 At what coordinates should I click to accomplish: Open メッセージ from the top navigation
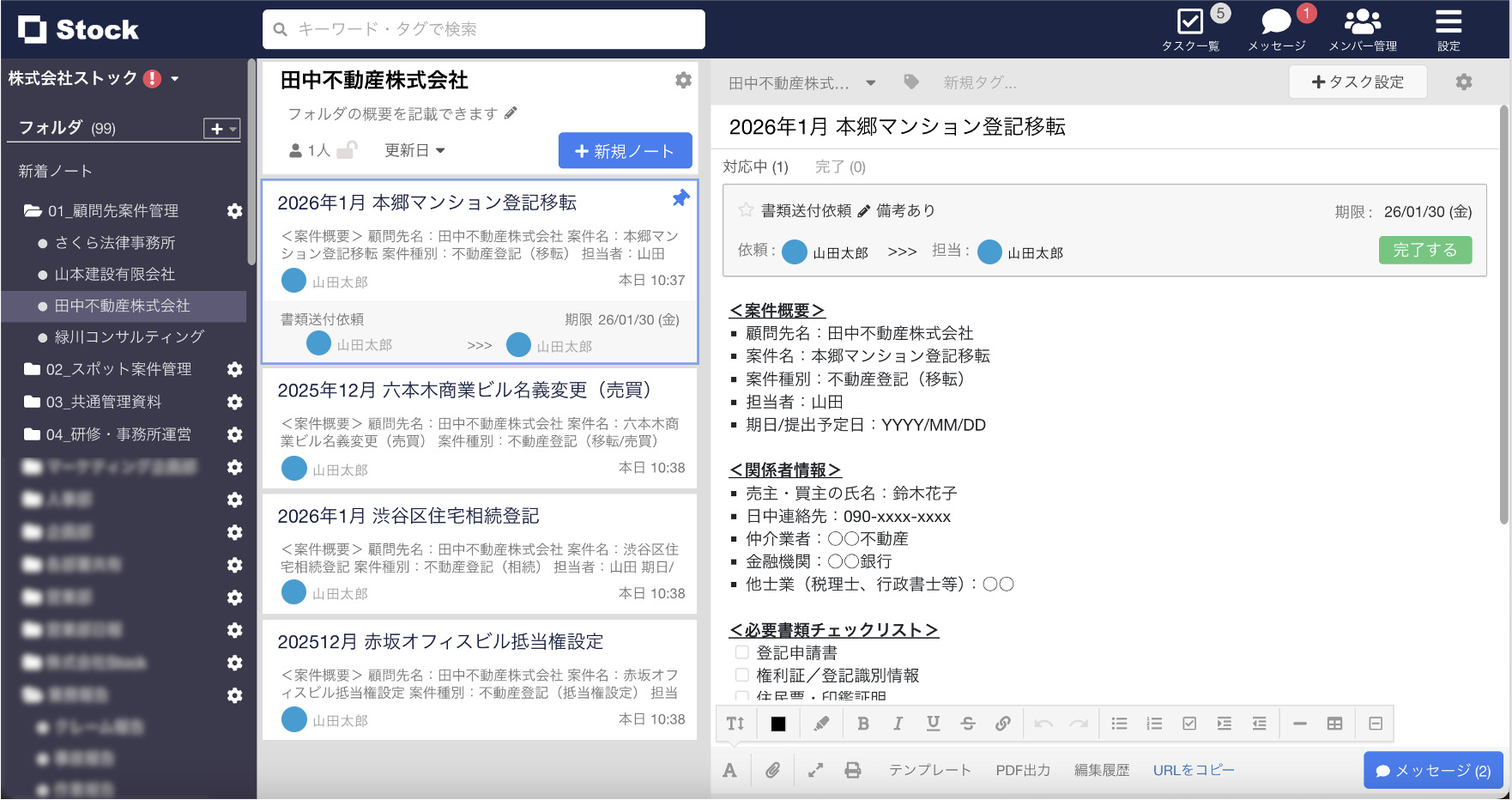[x=1276, y=28]
